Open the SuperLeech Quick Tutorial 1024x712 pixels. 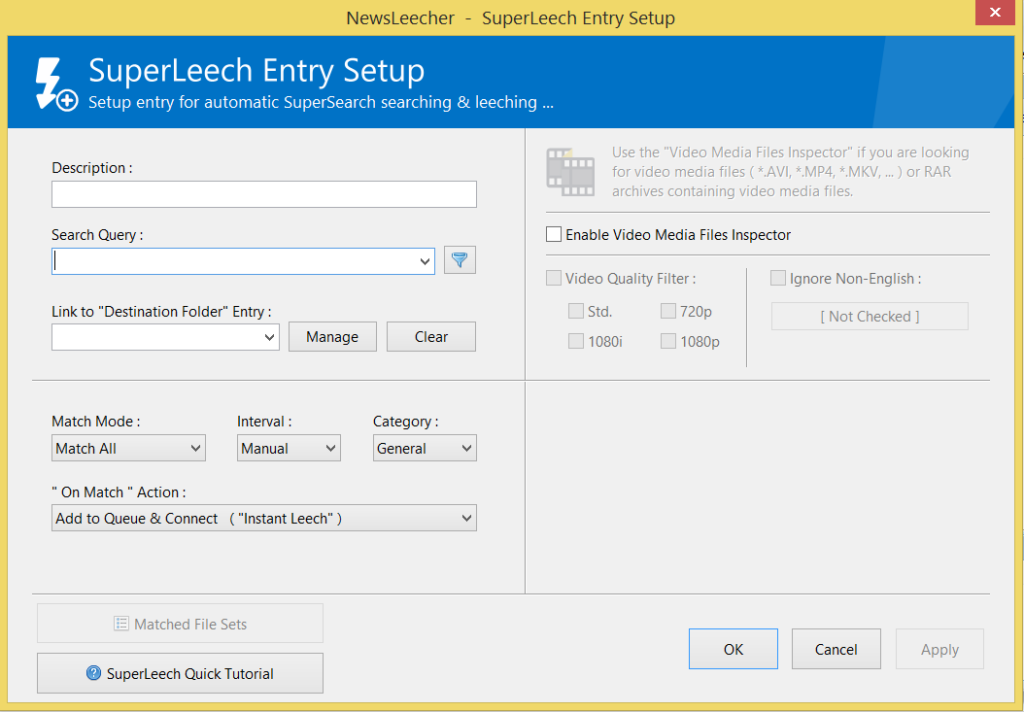180,673
